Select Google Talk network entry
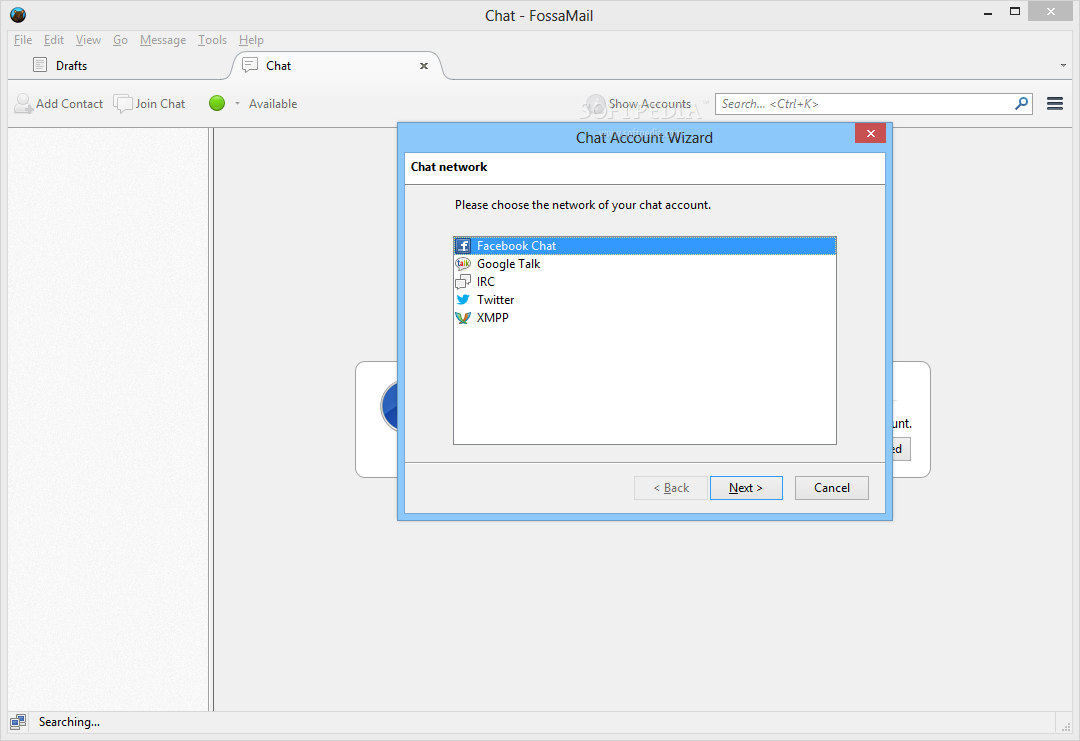The width and height of the screenshot is (1080, 741). [645, 264]
